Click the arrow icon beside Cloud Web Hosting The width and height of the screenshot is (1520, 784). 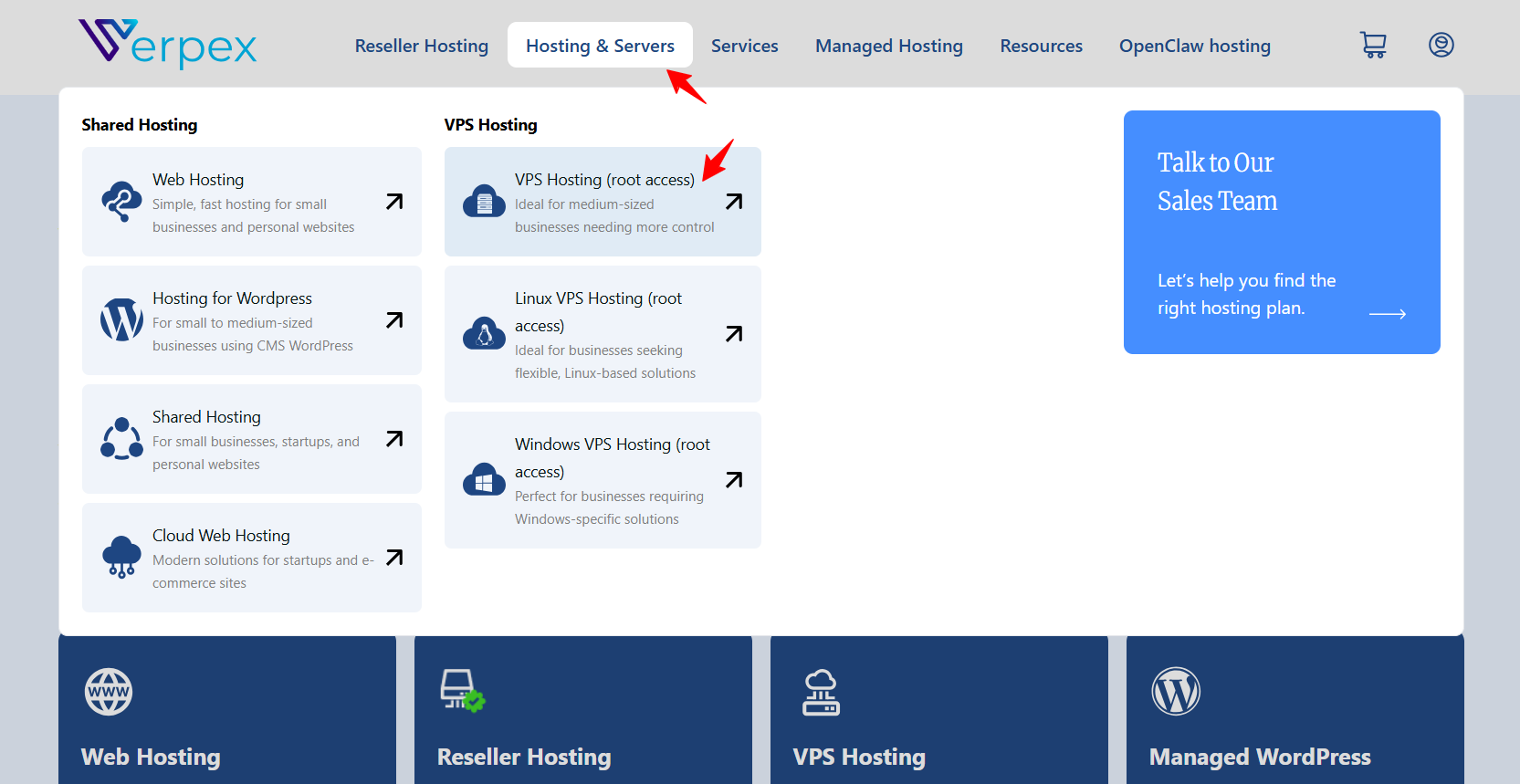pos(394,558)
